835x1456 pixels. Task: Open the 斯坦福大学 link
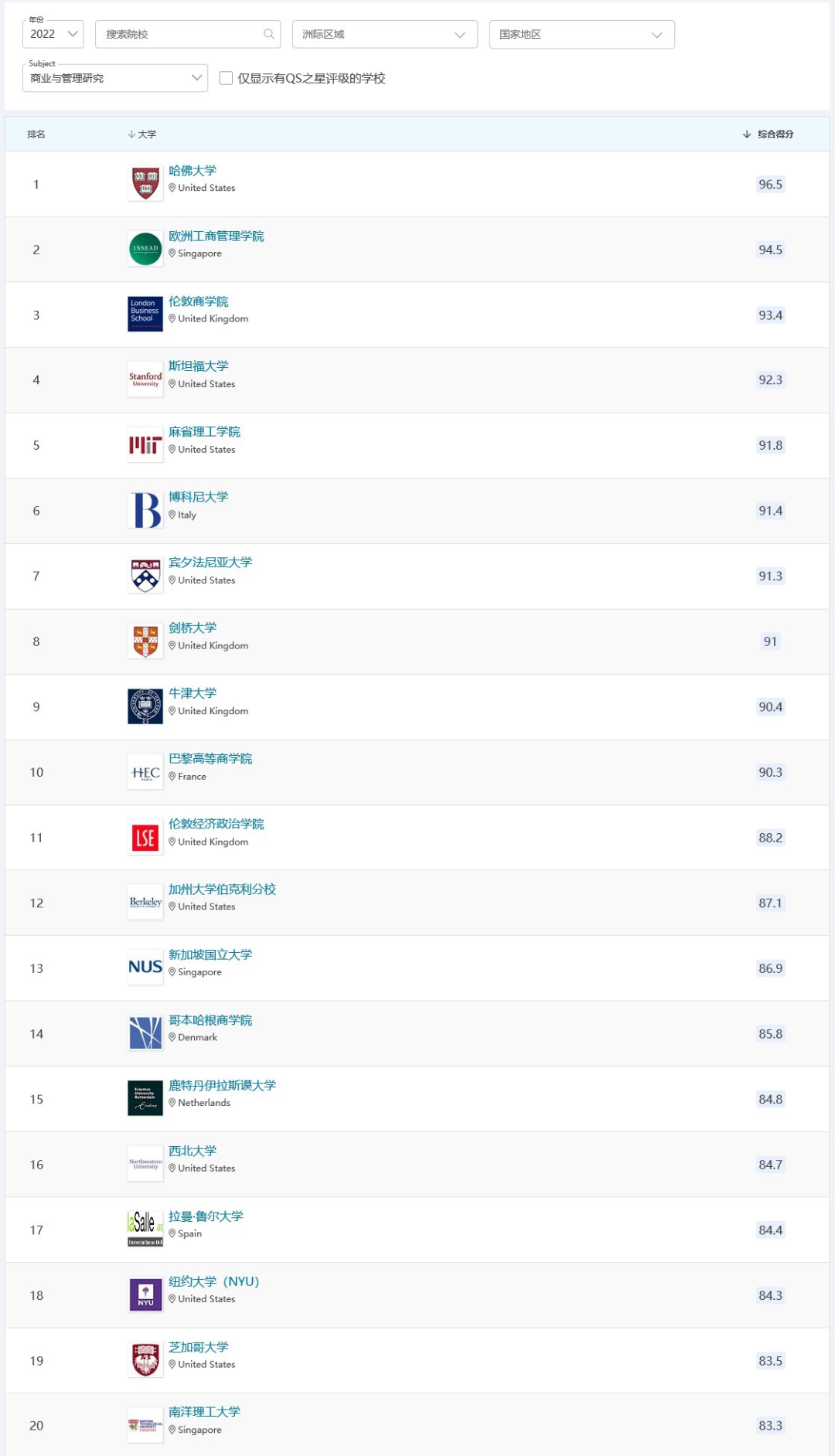[x=199, y=366]
